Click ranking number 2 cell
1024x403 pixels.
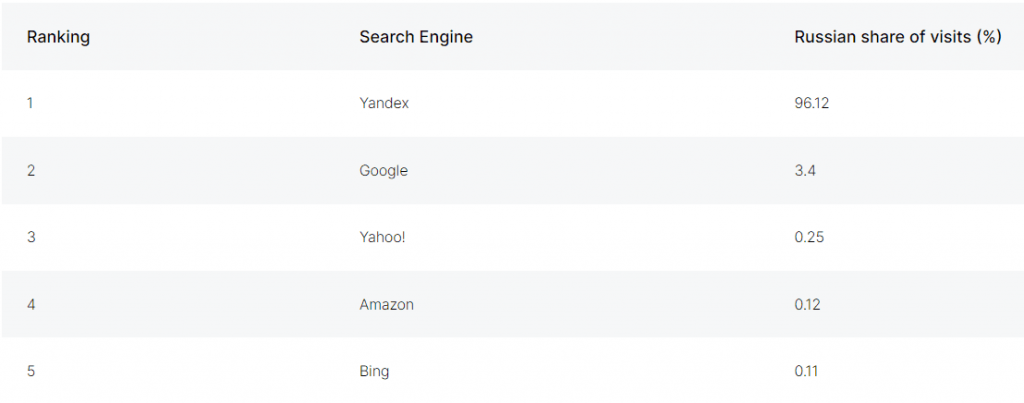31,170
